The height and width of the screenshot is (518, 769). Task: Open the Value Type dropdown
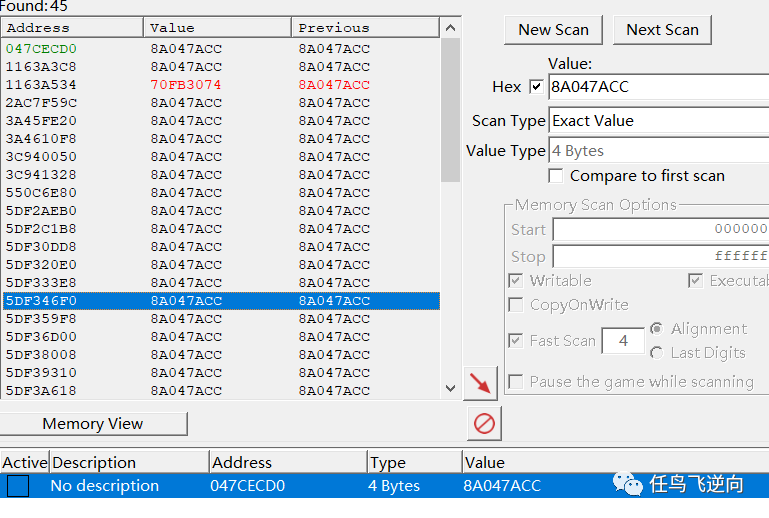coord(659,151)
